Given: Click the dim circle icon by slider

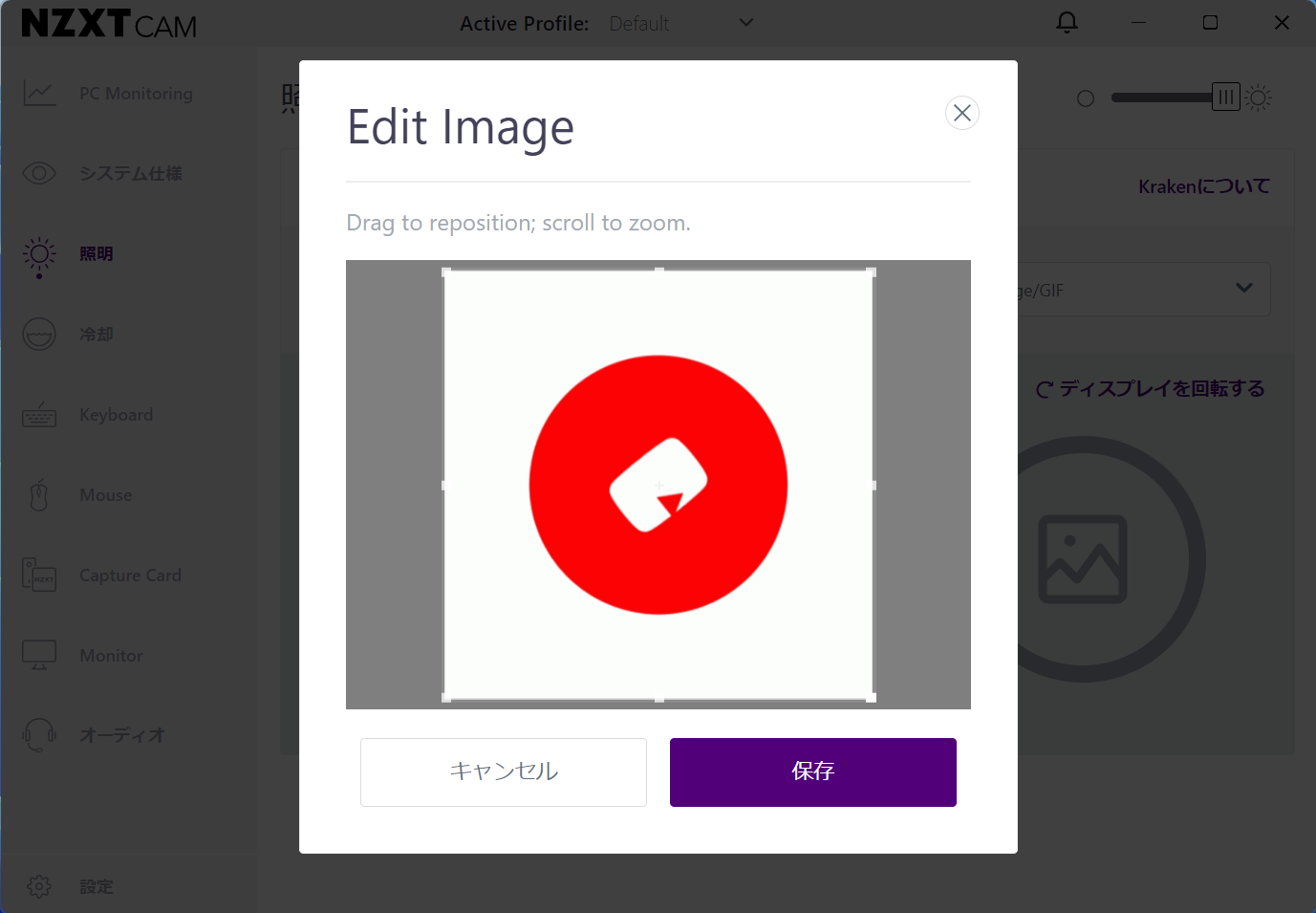Looking at the screenshot, I should [1086, 98].
